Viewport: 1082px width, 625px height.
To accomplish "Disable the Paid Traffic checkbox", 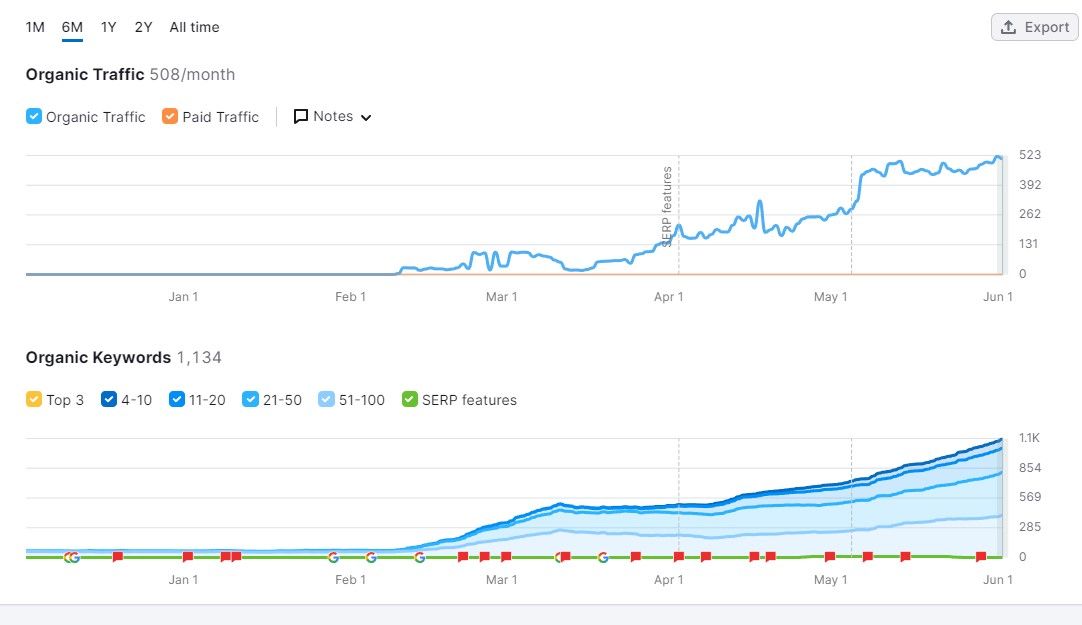I will point(170,116).
